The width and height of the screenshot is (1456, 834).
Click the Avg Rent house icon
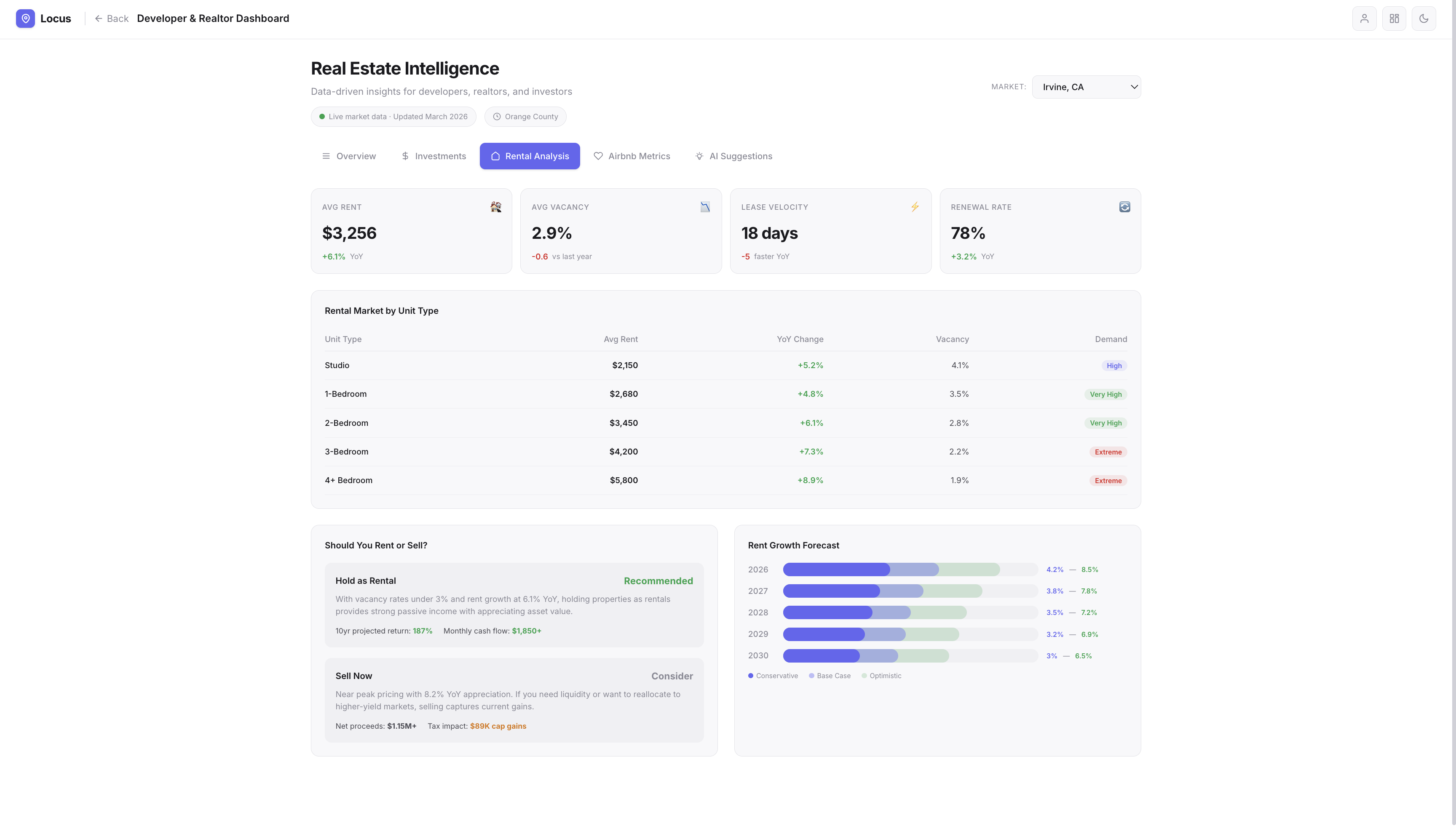(x=495, y=207)
